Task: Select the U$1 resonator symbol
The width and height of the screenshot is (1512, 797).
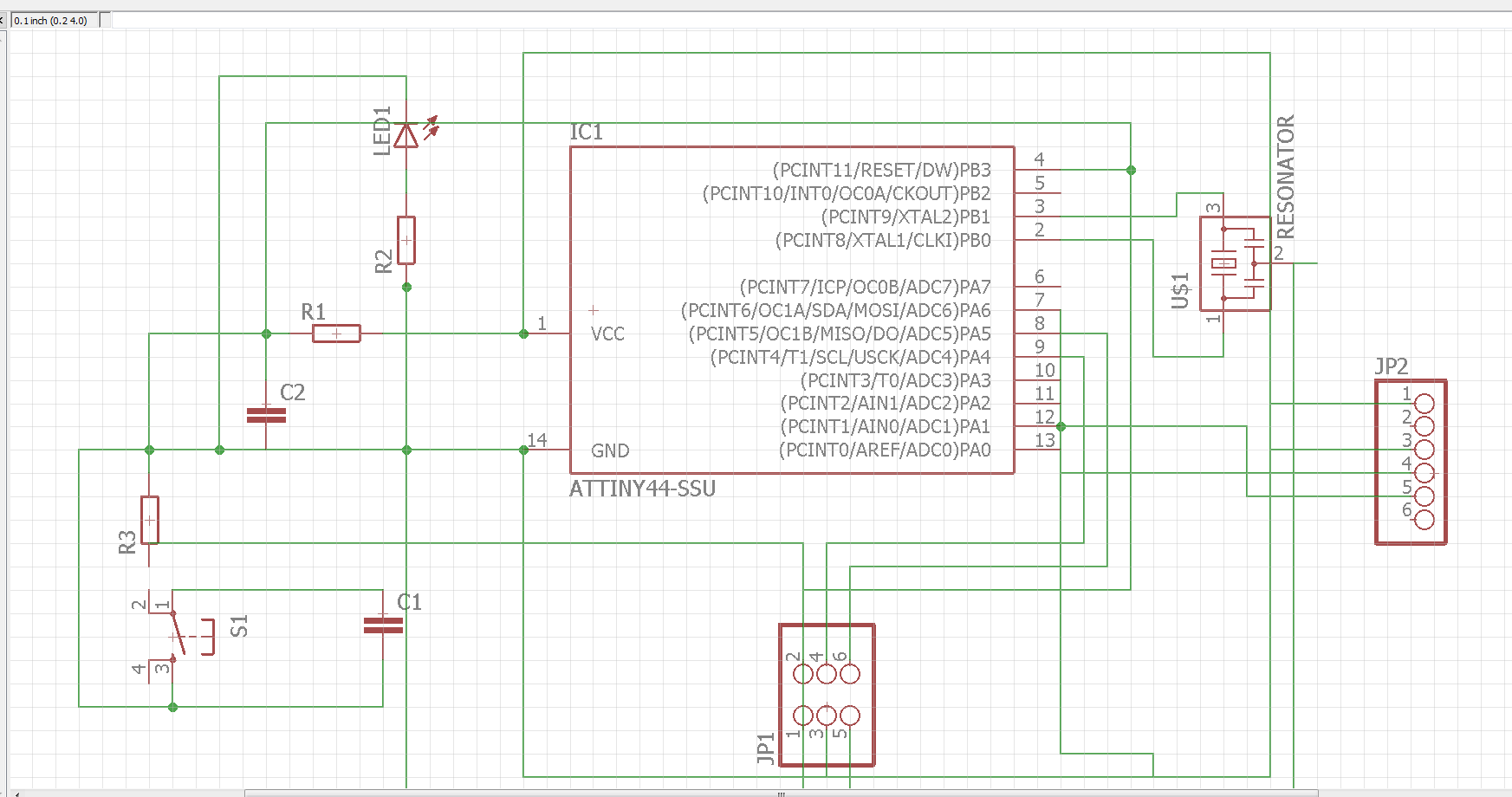Action: [x=1235, y=263]
